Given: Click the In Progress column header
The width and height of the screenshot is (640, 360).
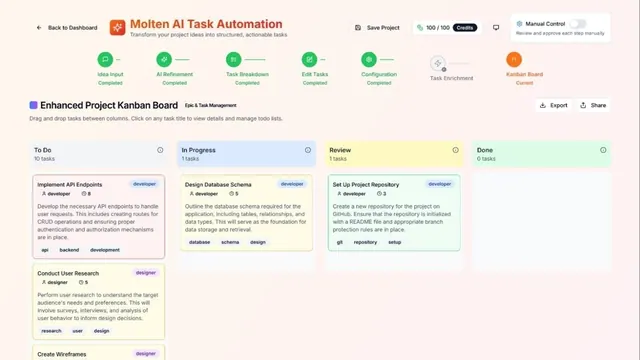Looking at the screenshot, I should 247,154.
